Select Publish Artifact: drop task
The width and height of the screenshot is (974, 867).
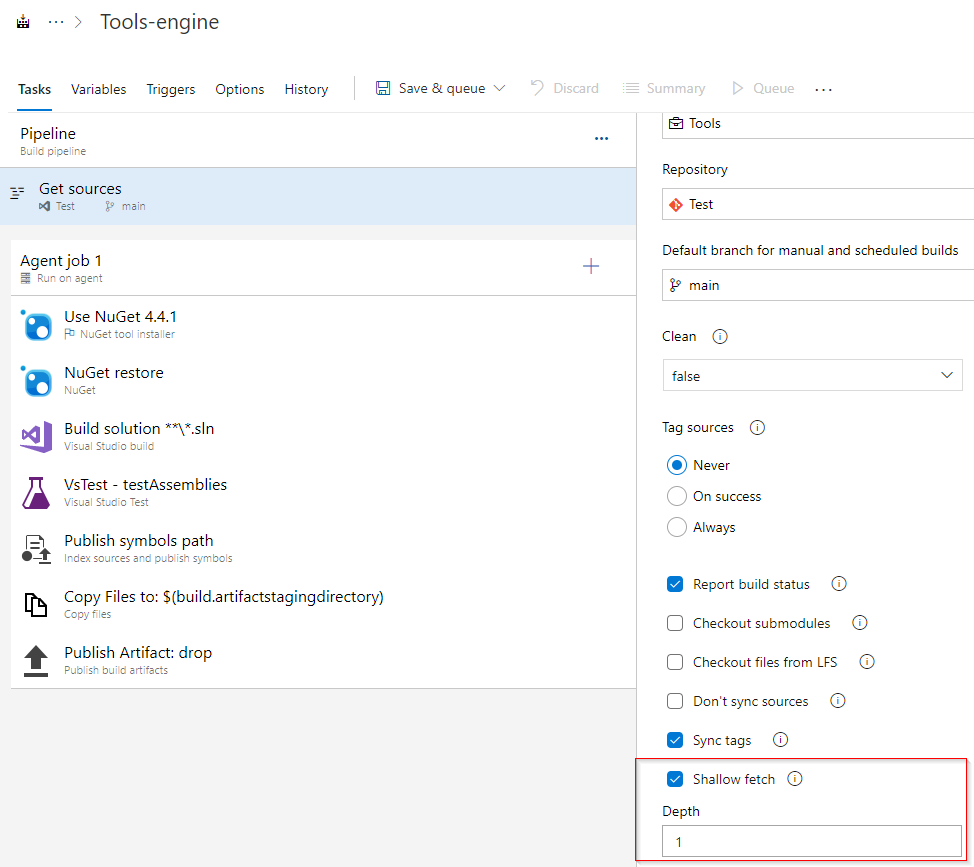[323, 660]
